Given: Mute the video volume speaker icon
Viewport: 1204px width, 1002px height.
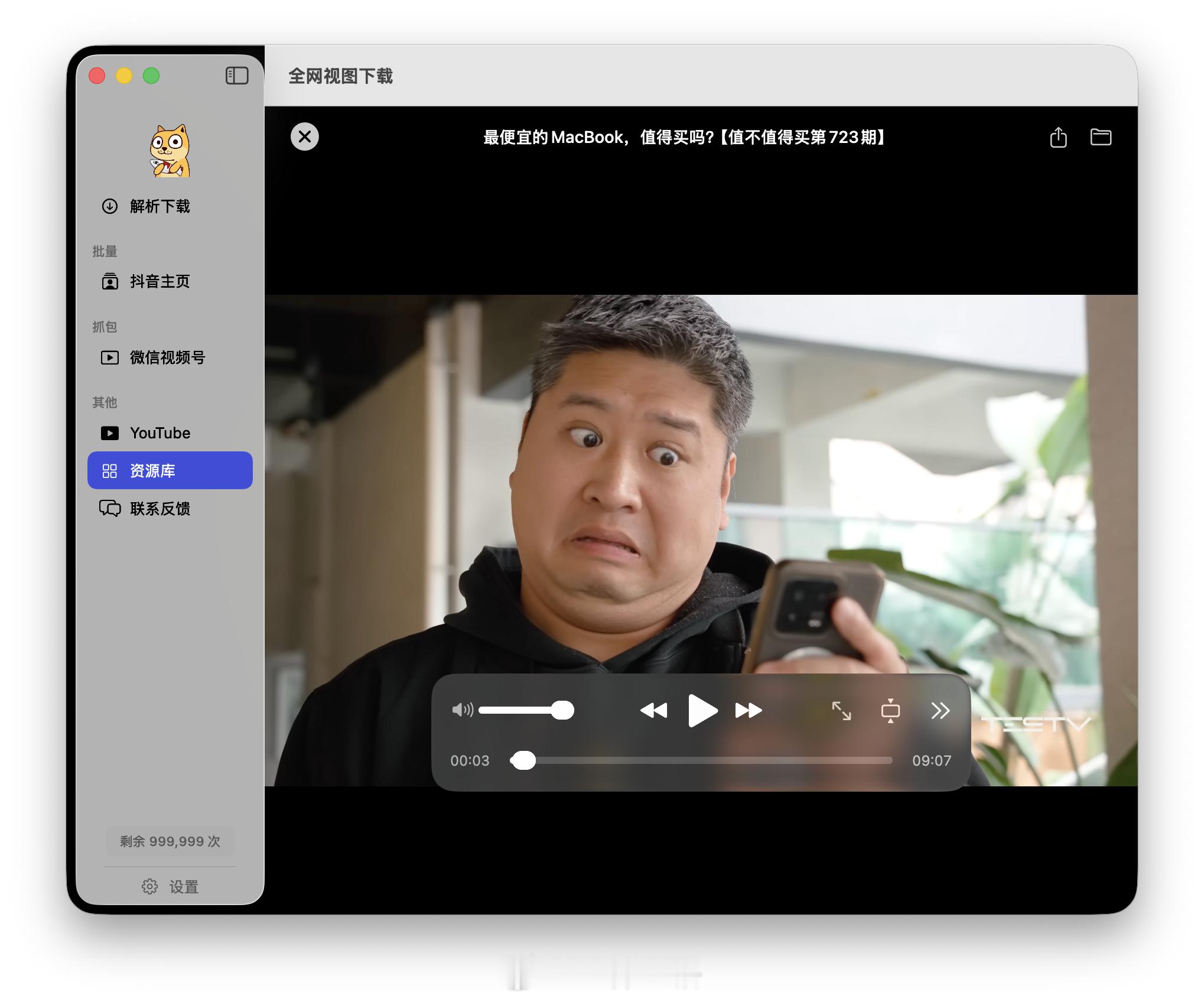Looking at the screenshot, I should pos(462,710).
